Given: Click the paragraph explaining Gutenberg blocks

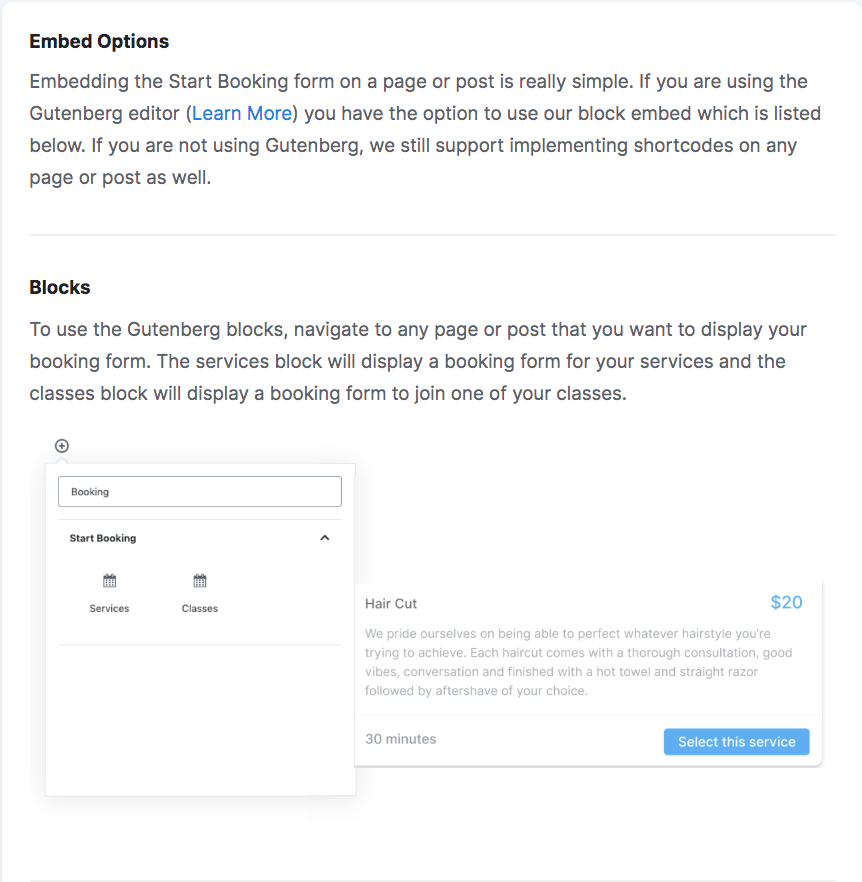Looking at the screenshot, I should (x=418, y=361).
